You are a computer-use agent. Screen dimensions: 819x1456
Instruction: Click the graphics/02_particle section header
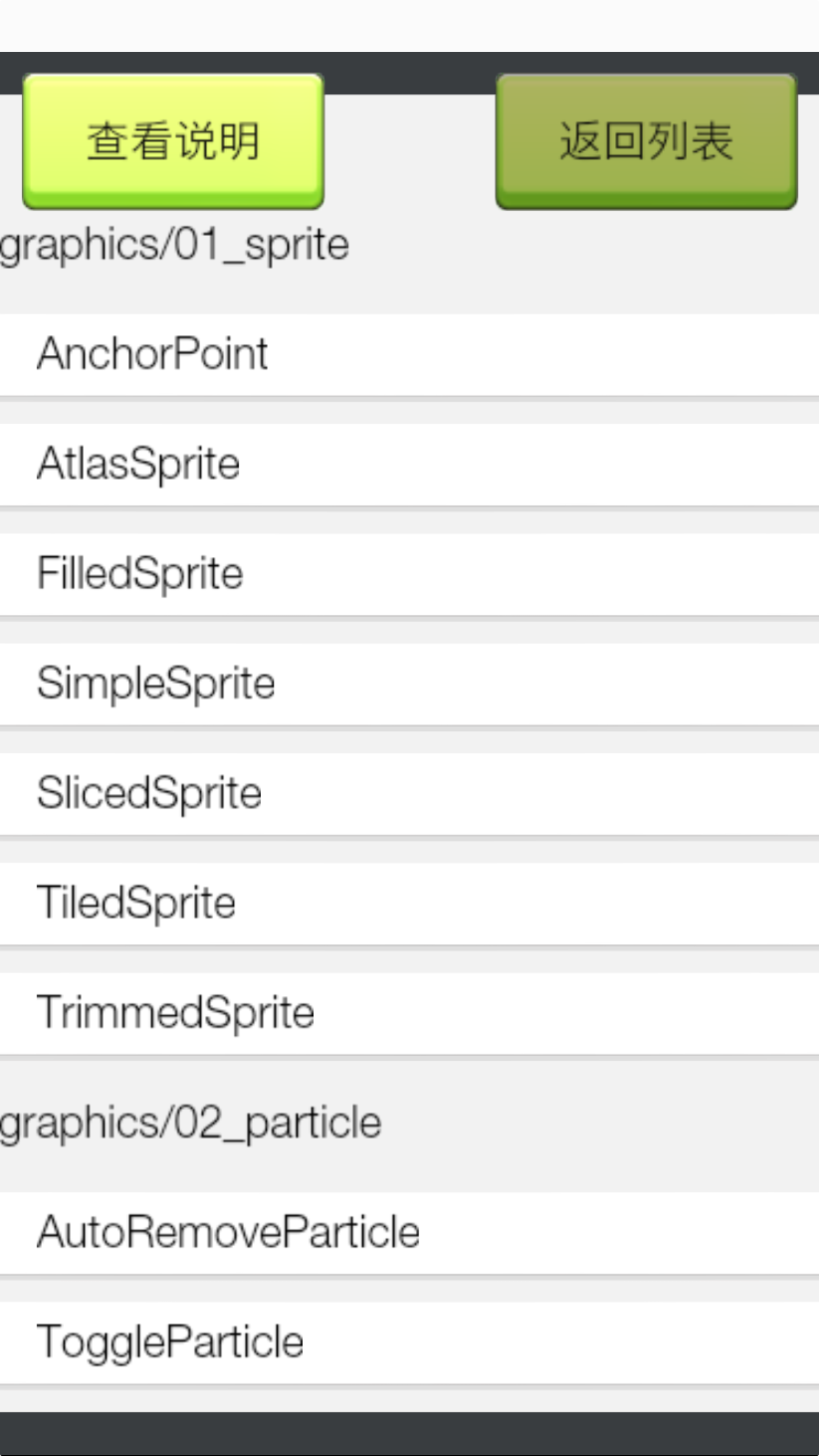tap(191, 1123)
